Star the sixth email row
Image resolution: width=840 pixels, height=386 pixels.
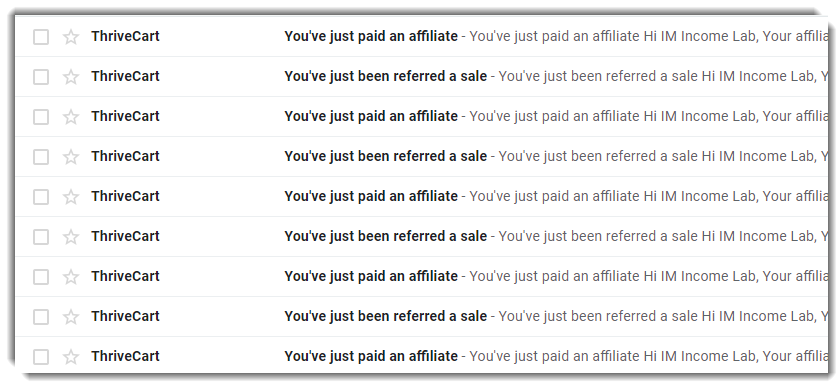pyautogui.click(x=71, y=237)
